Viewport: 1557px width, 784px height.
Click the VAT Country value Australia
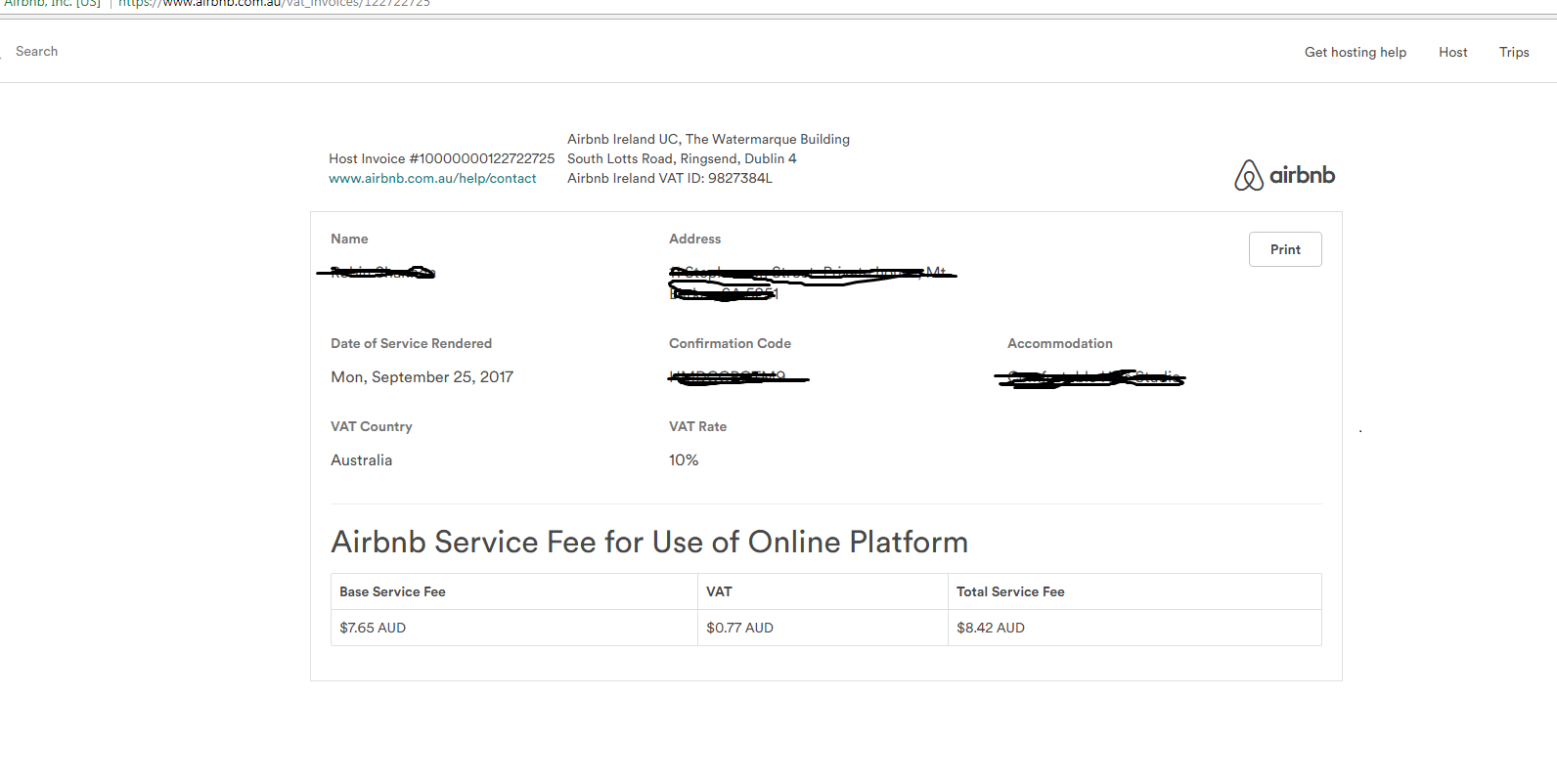pyautogui.click(x=361, y=460)
